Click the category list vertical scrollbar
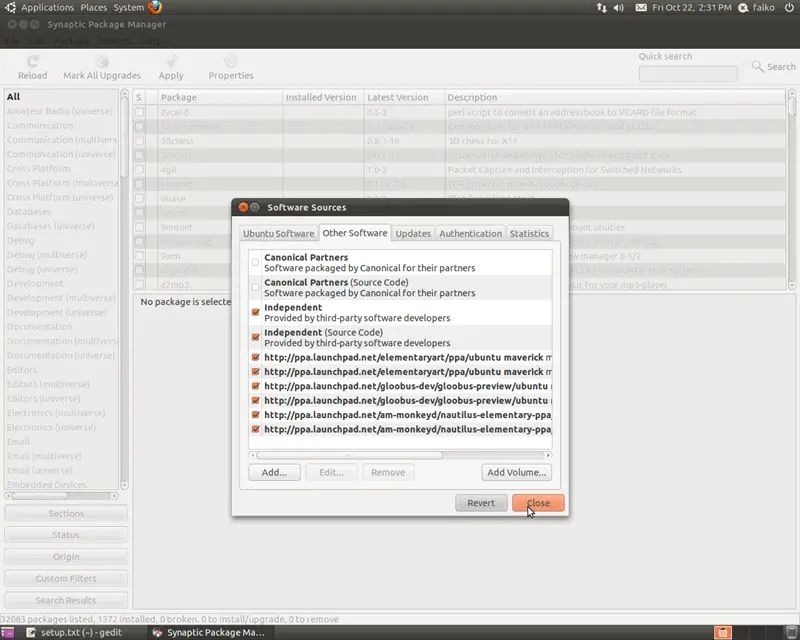The width and height of the screenshot is (800, 640). pyautogui.click(x=124, y=289)
